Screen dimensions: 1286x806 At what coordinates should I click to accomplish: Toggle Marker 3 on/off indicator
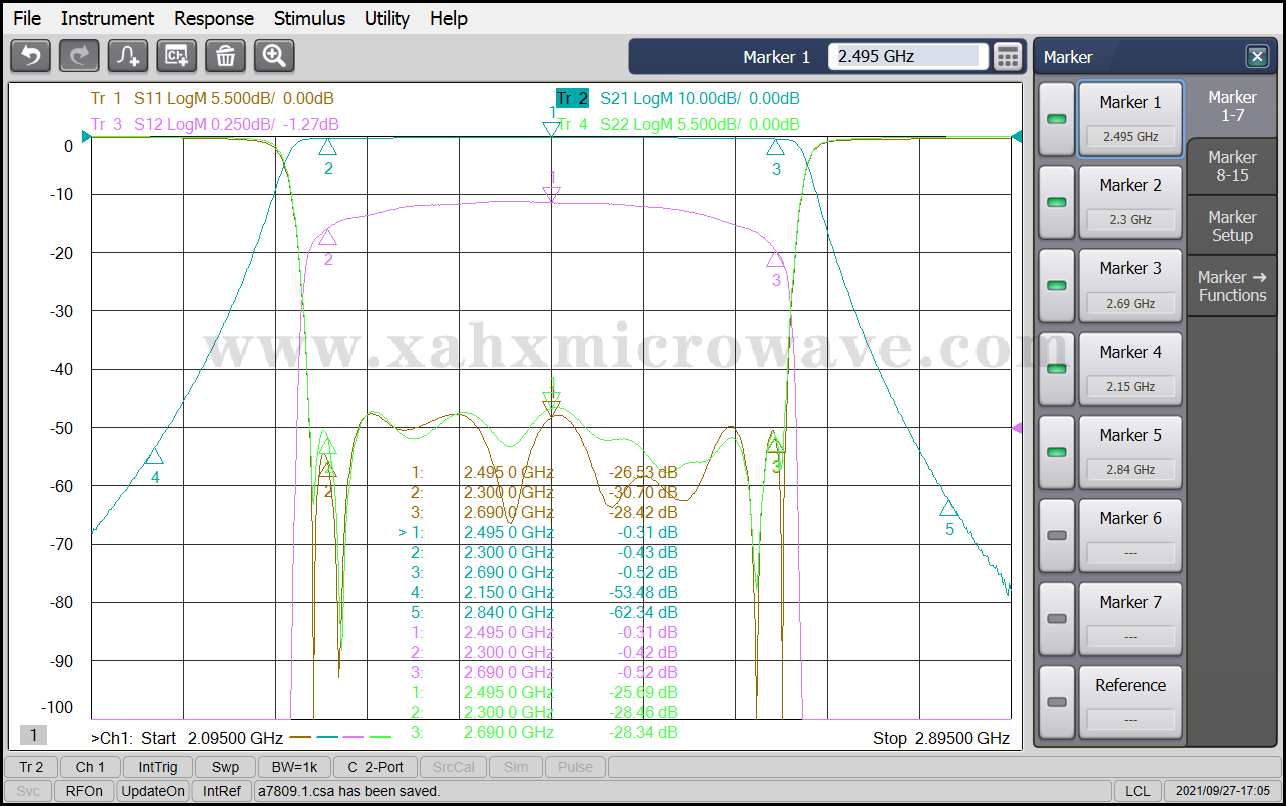pos(1057,285)
